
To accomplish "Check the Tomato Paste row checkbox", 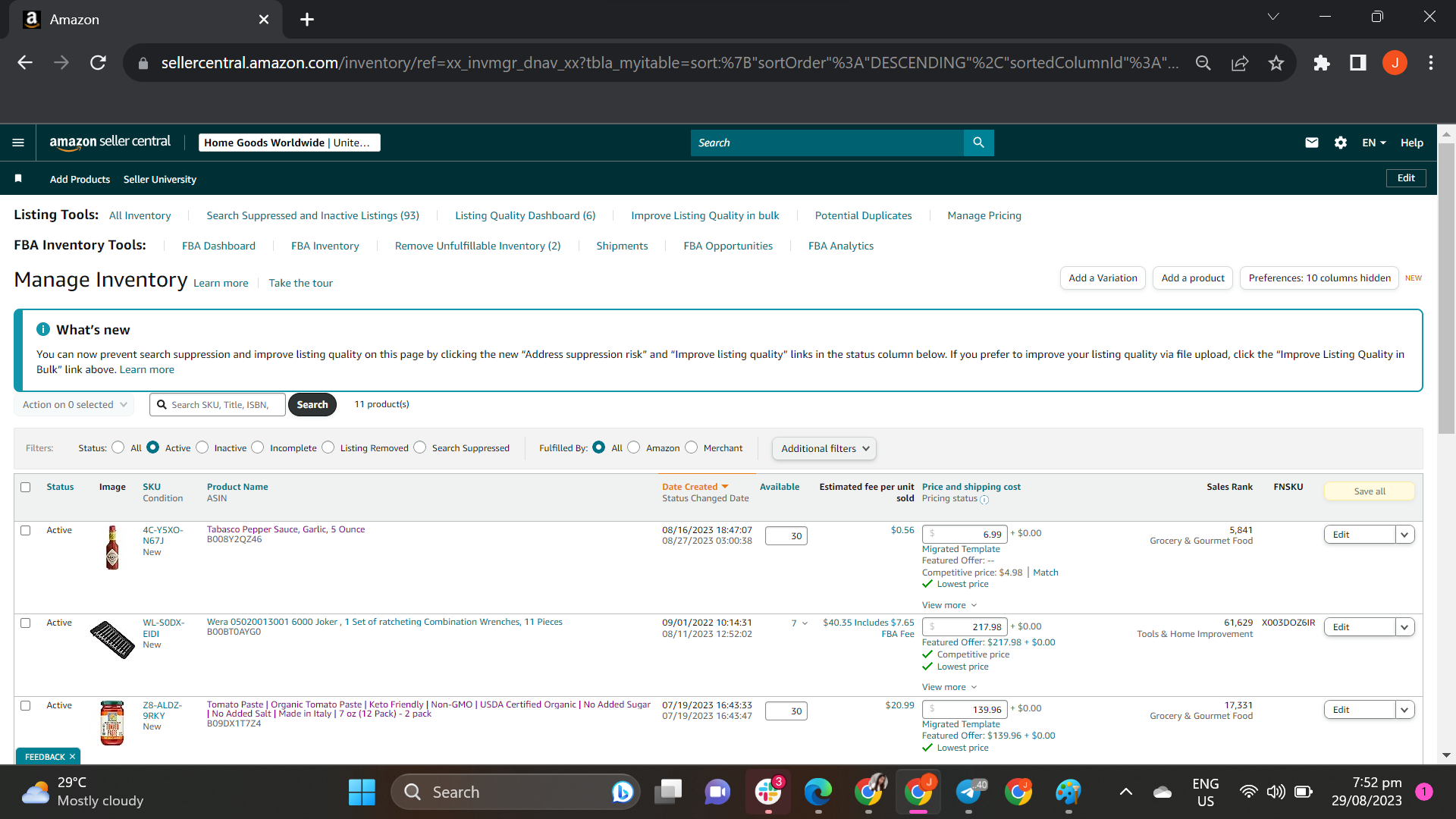I will pyautogui.click(x=26, y=706).
